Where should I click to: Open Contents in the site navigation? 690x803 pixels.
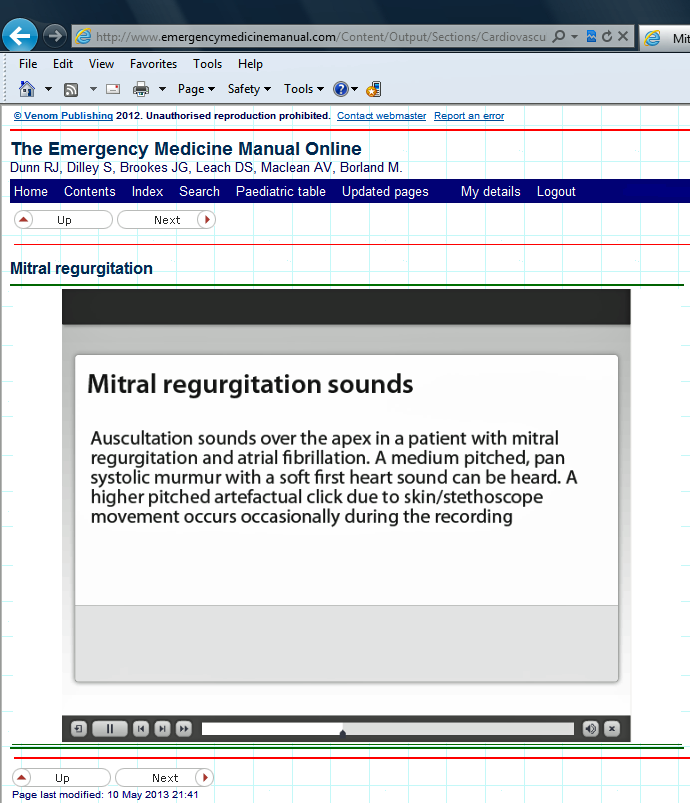[90, 192]
